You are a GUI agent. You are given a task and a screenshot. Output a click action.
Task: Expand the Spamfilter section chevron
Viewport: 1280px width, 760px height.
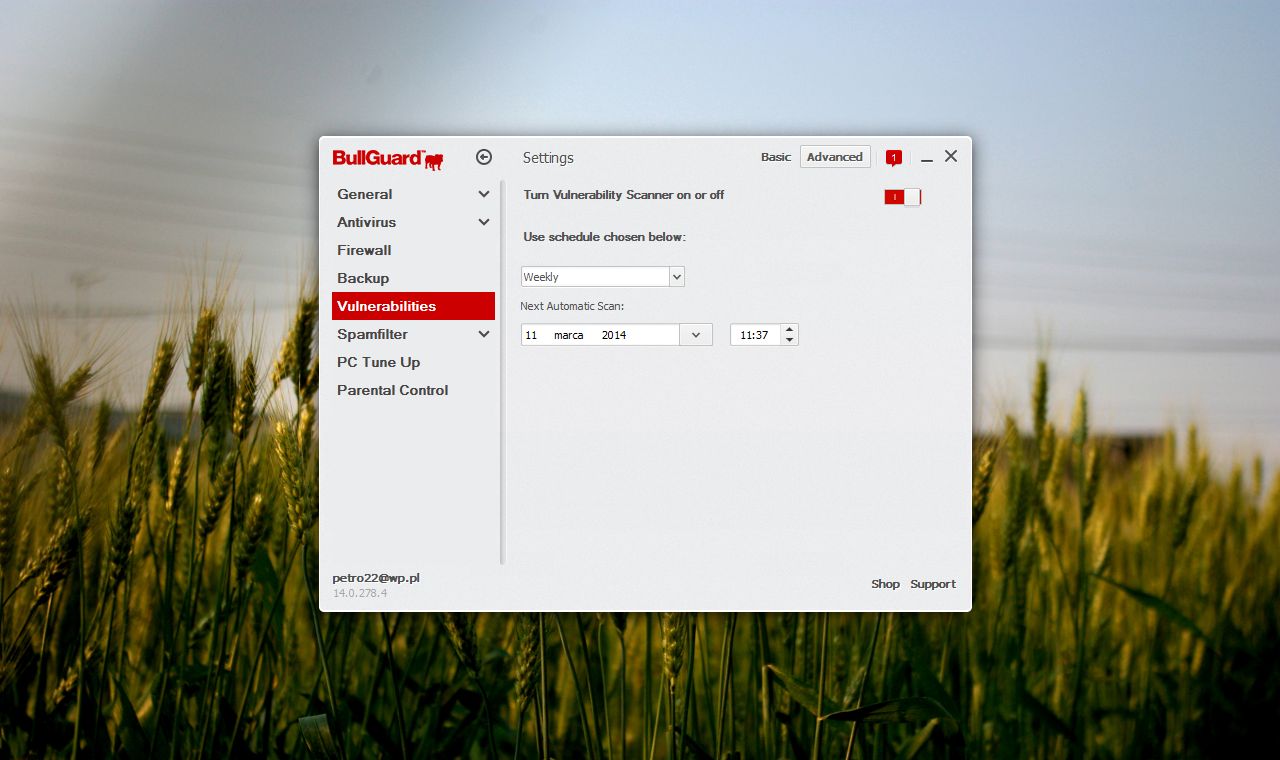(484, 334)
